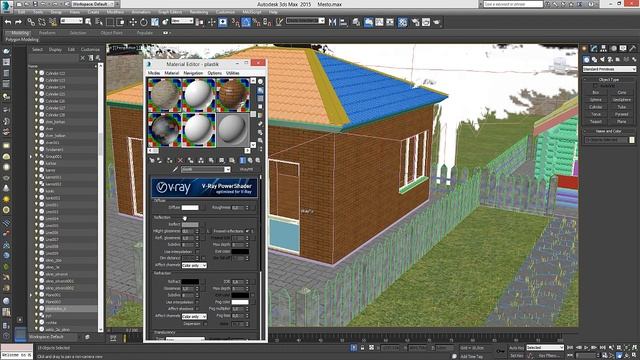The image size is (640, 360).
Task: Click the Undo arrow in main toolbar
Action: [8, 22]
